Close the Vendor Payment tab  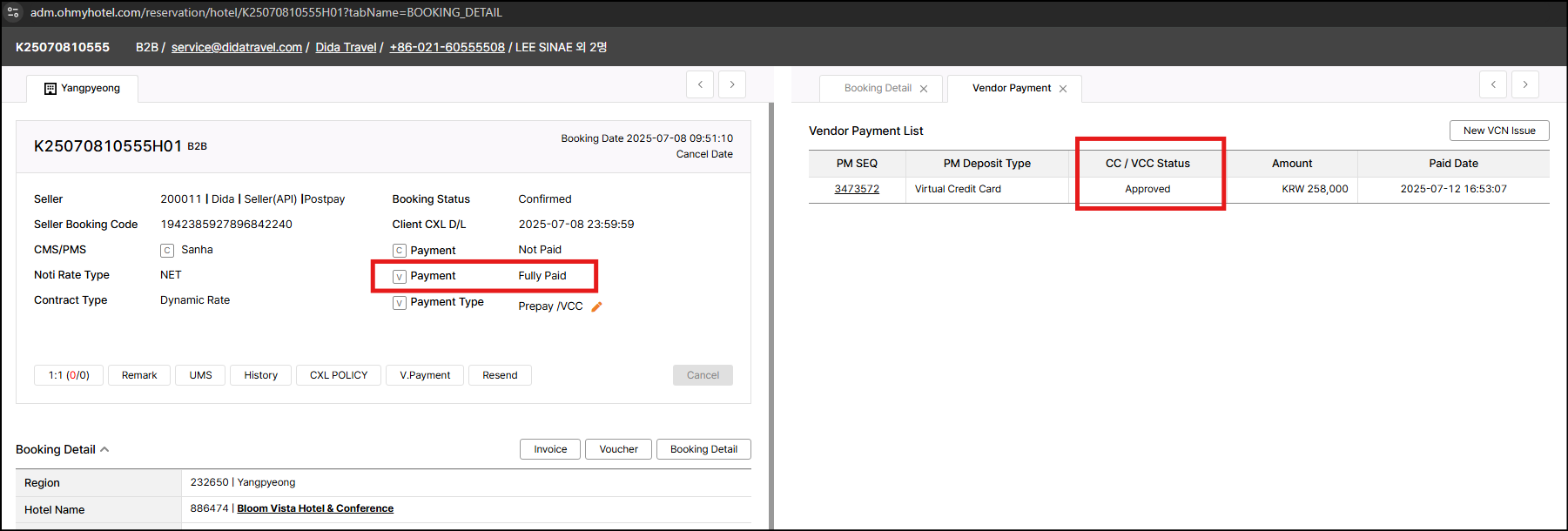1063,89
